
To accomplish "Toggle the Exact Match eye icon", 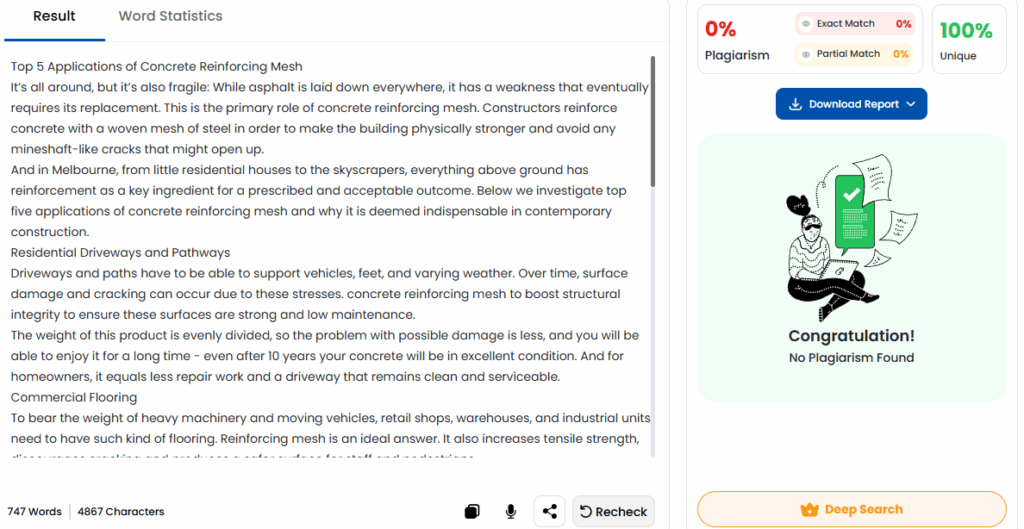I will coord(806,24).
